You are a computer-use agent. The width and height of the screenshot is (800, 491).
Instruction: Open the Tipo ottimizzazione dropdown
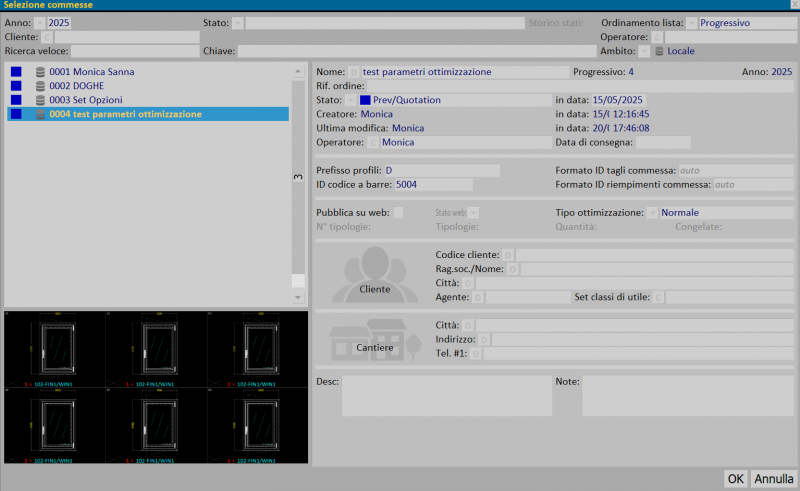click(x=653, y=213)
